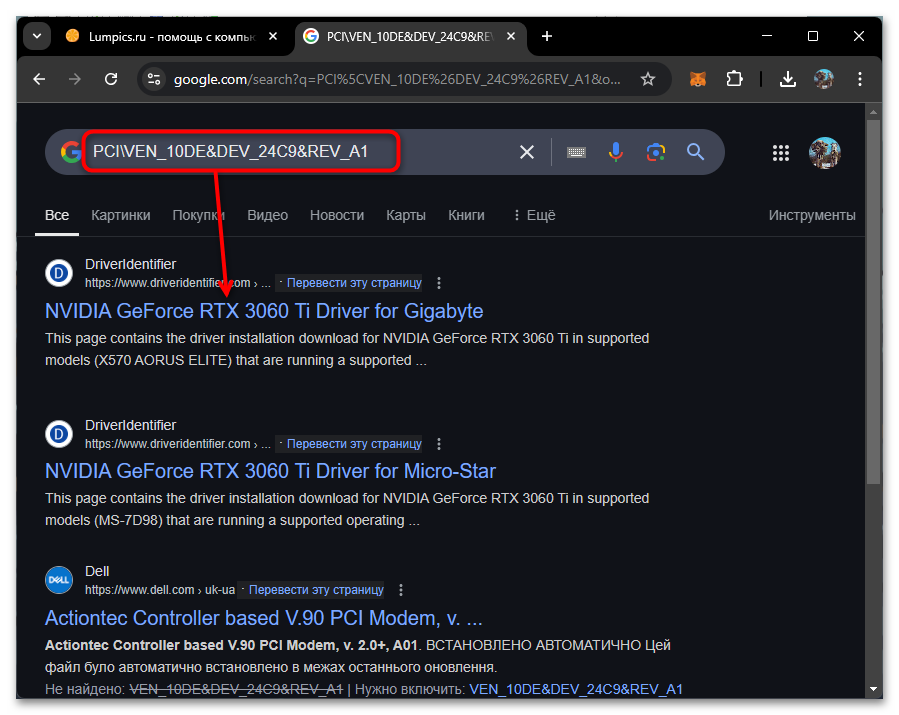Screen dimensions: 899x715
Task: Click the Google logo in search box
Action: [x=71, y=152]
